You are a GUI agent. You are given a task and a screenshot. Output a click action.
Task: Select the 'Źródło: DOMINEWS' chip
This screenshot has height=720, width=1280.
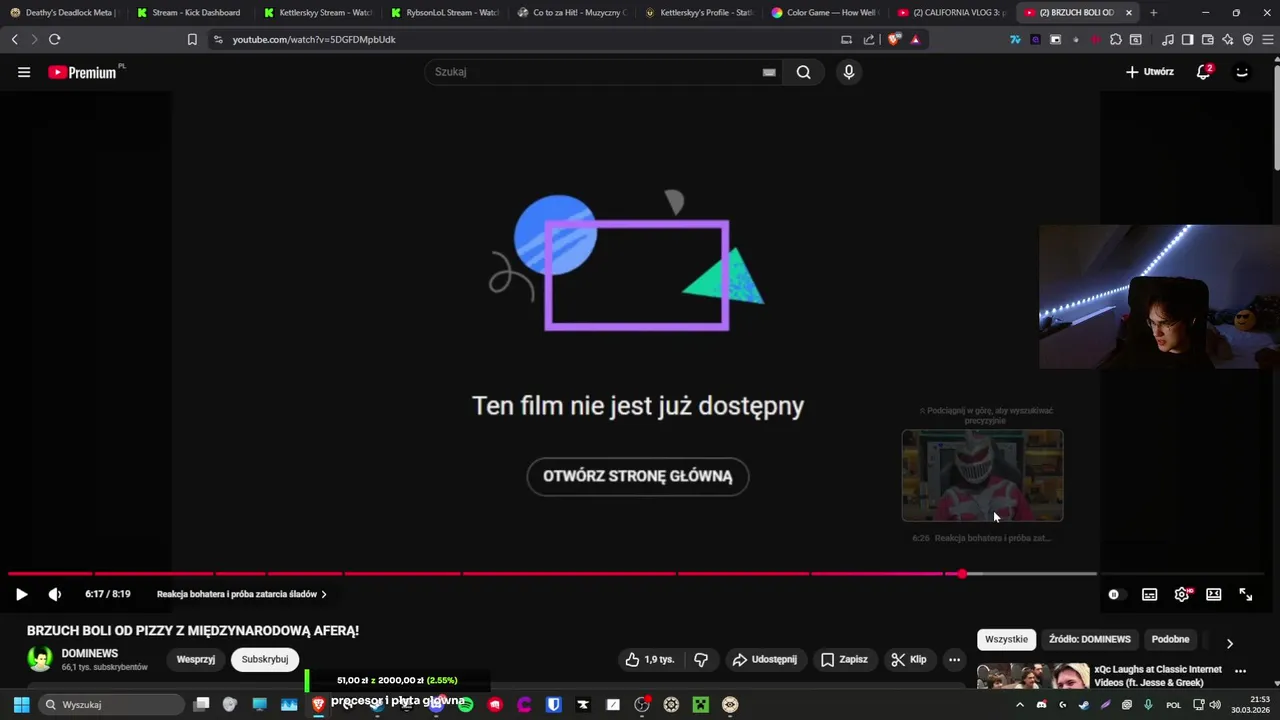[1090, 639]
